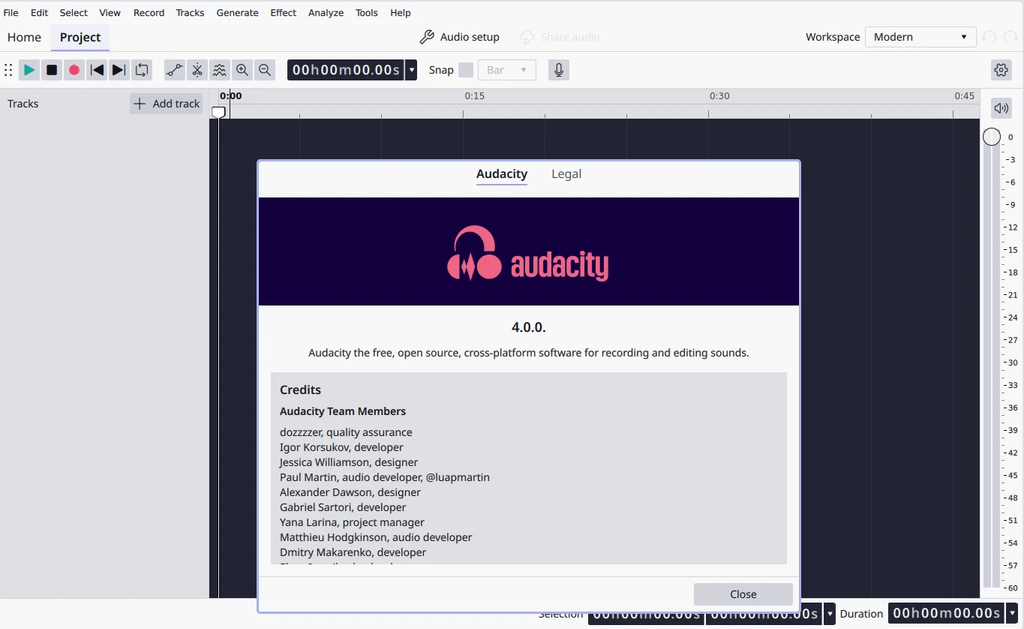1024x629 pixels.
Task: Click the Audio setup wrench icon
Action: (426, 37)
